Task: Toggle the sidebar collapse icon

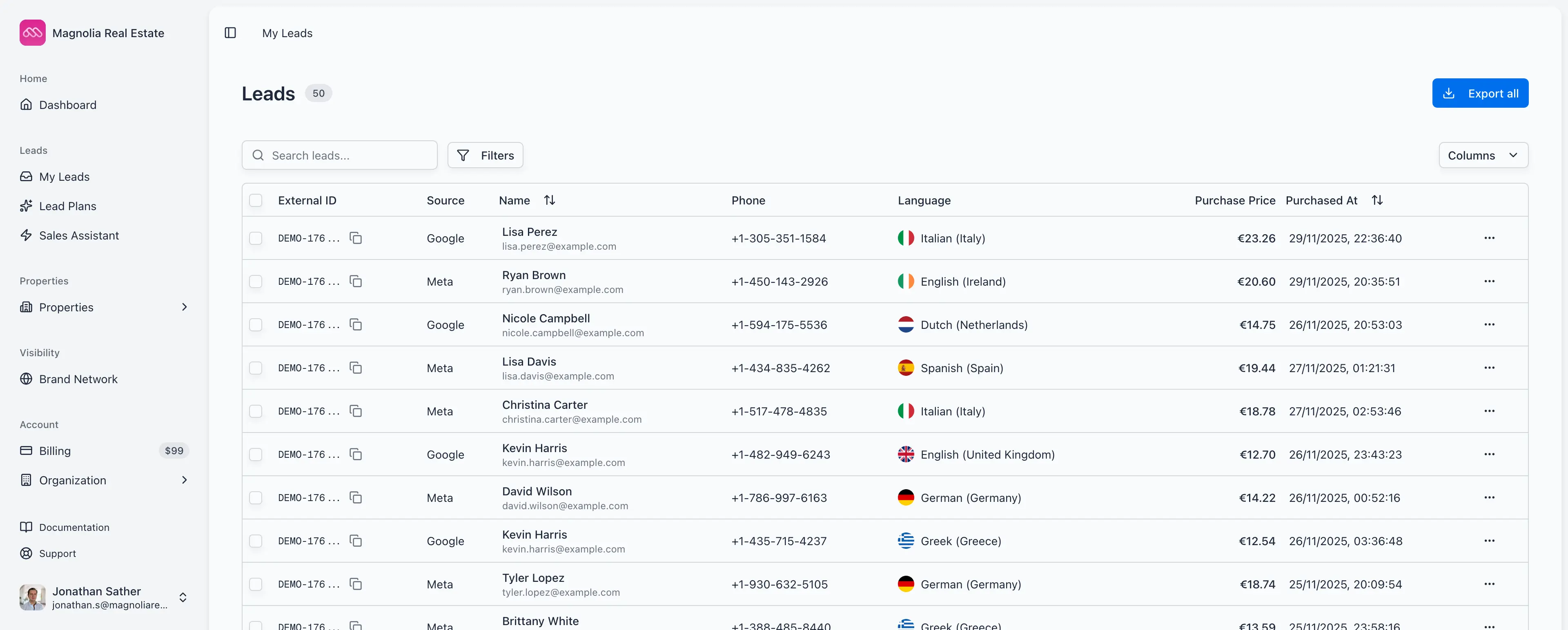Action: (x=229, y=33)
